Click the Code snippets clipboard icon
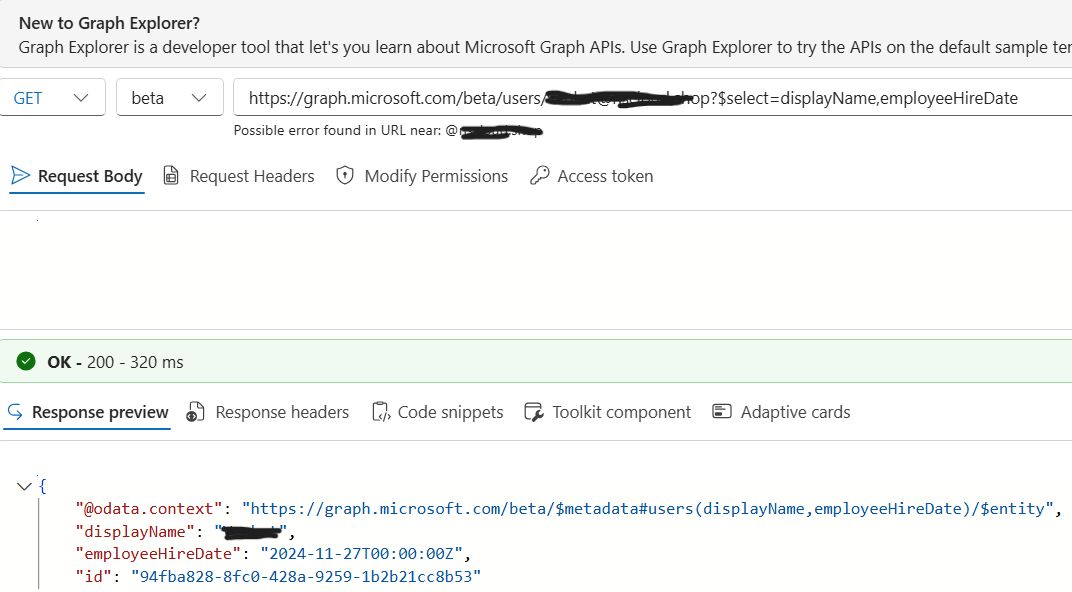The image size is (1072, 592). pyautogui.click(x=381, y=412)
